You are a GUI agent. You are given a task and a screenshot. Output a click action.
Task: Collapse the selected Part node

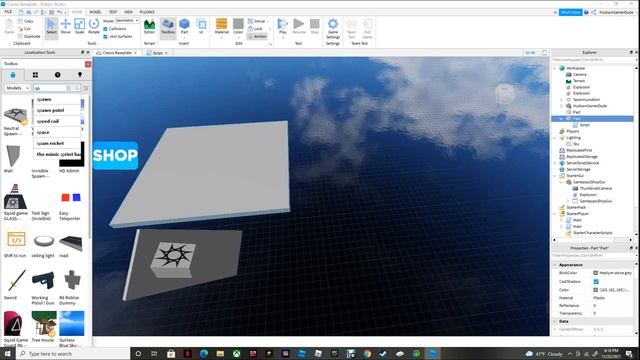tap(561, 118)
